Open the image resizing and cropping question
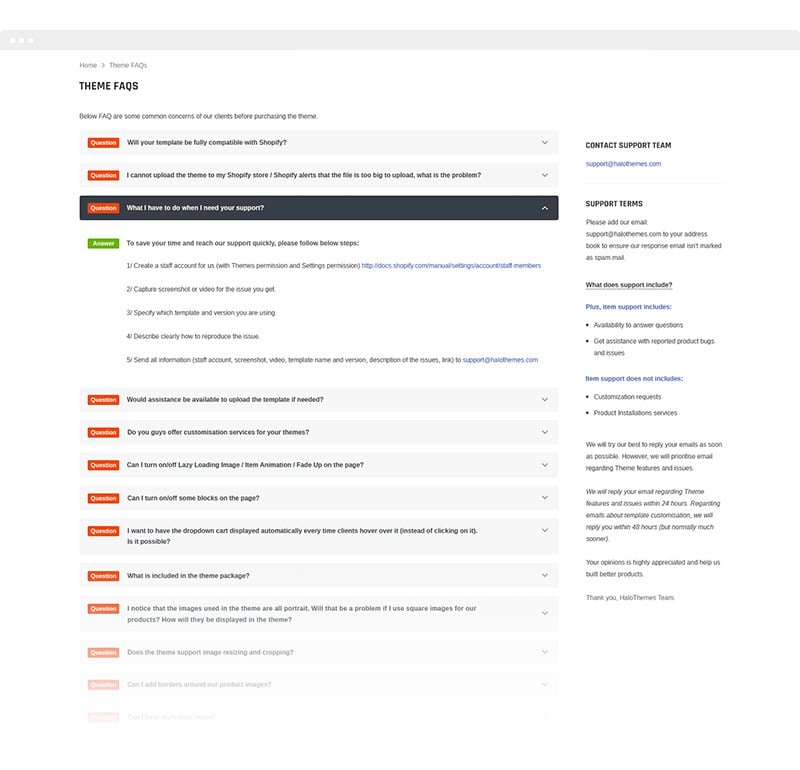This screenshot has width=800, height=770. 210,652
